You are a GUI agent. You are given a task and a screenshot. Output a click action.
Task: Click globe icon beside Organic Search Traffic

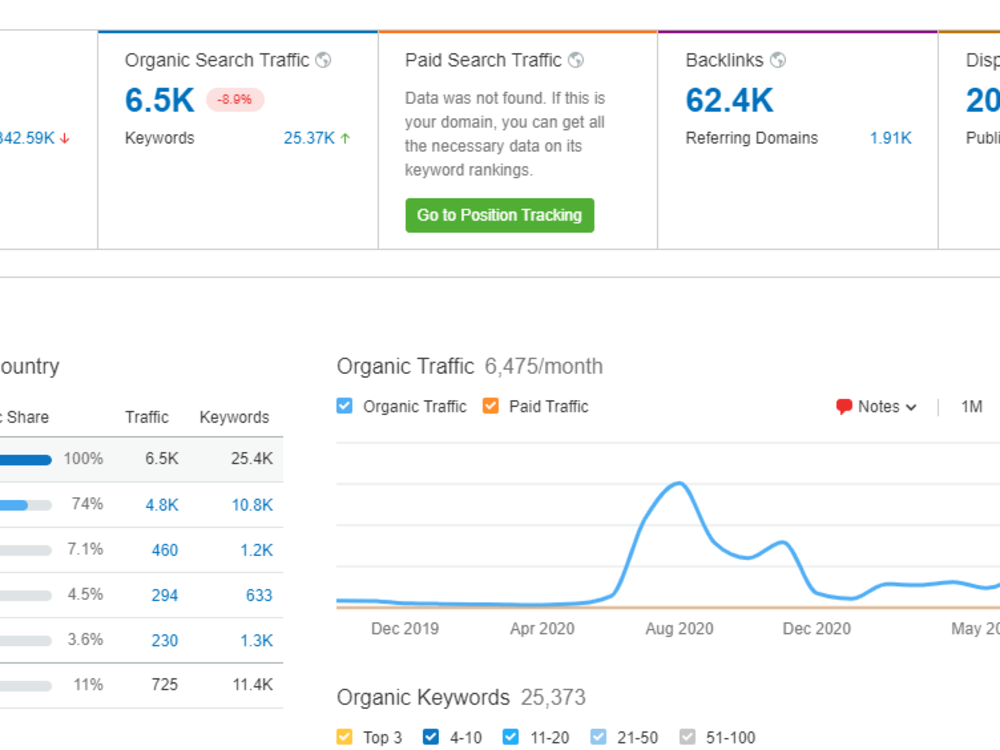click(x=323, y=60)
